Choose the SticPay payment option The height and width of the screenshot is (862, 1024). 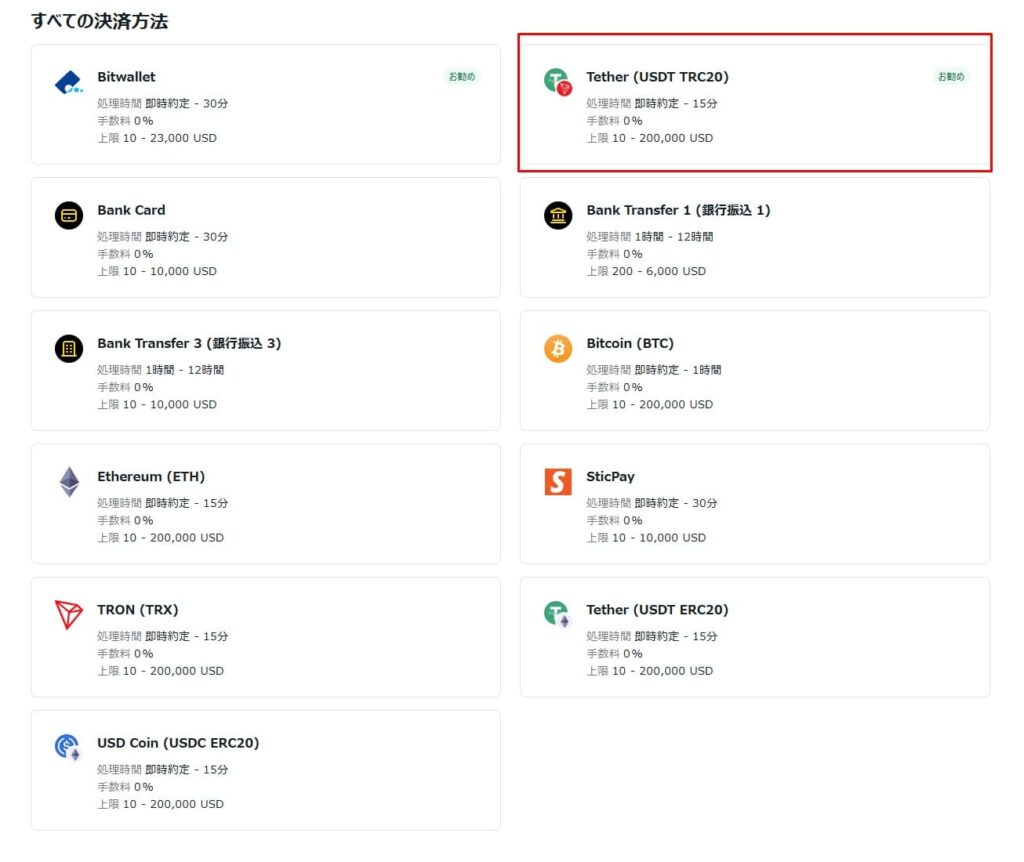tap(754, 504)
